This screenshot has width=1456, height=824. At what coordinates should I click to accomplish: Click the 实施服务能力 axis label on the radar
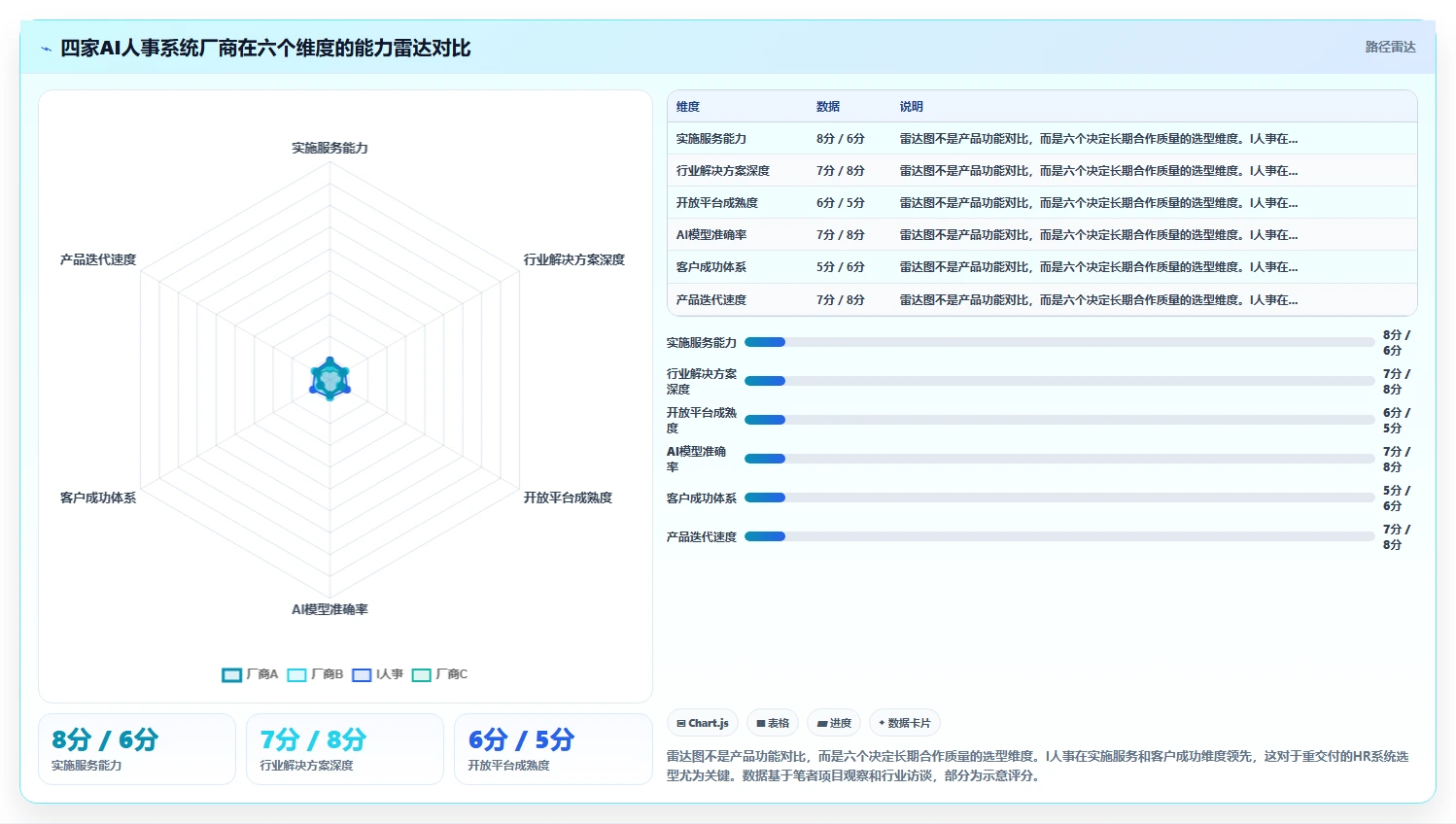click(329, 148)
